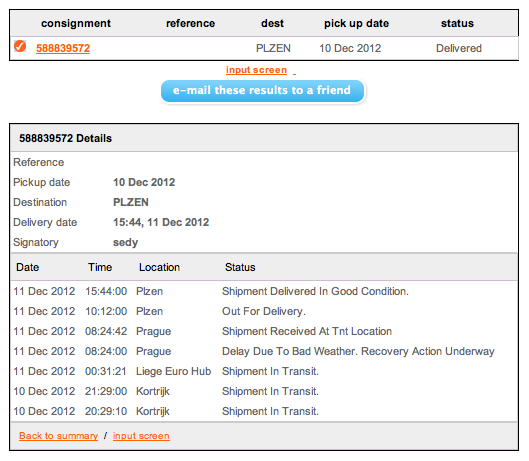This screenshot has height=461, width=529.
Task: Click the 588839572 Details heading
Action: [65, 138]
